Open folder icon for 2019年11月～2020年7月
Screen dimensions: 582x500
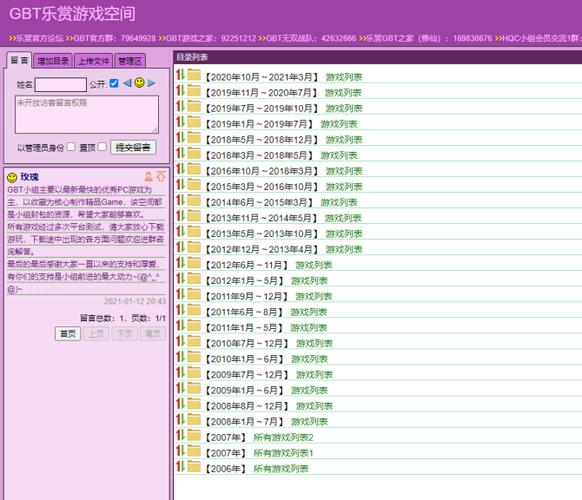[194, 91]
